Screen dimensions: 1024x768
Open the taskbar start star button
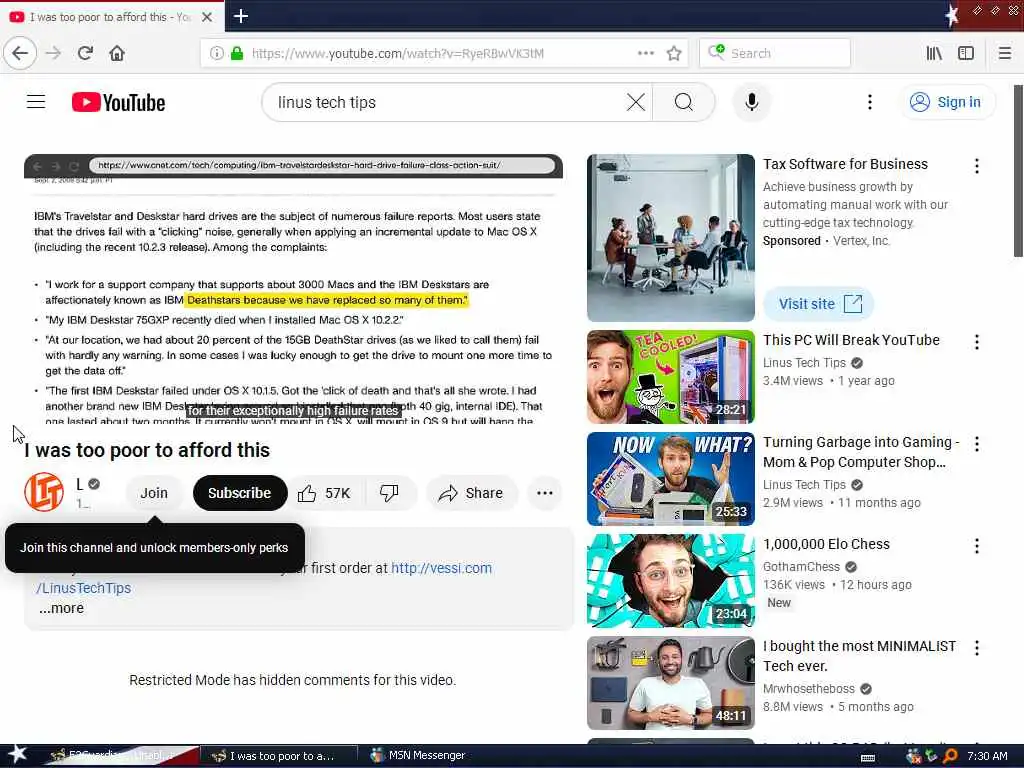click(x=17, y=754)
